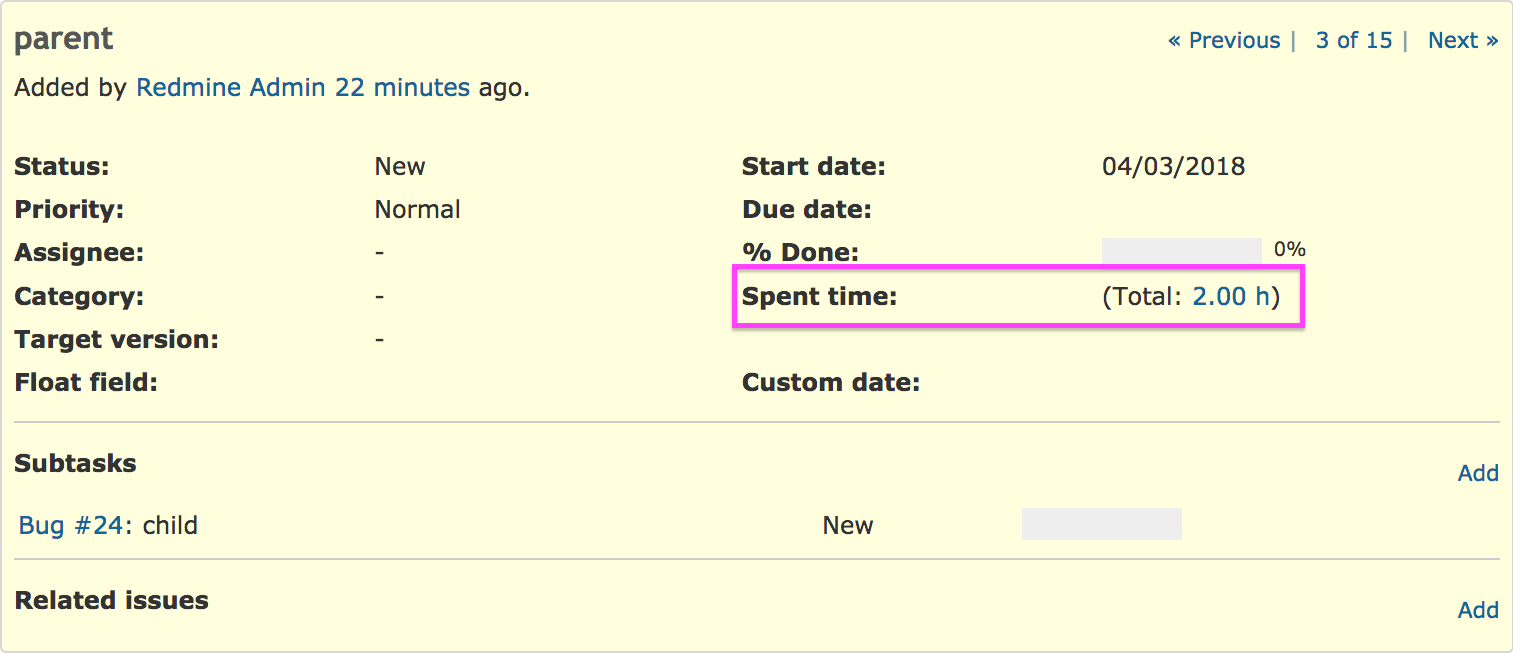1513x653 pixels.
Task: Click the "Spent time:" label
Action: 819,297
